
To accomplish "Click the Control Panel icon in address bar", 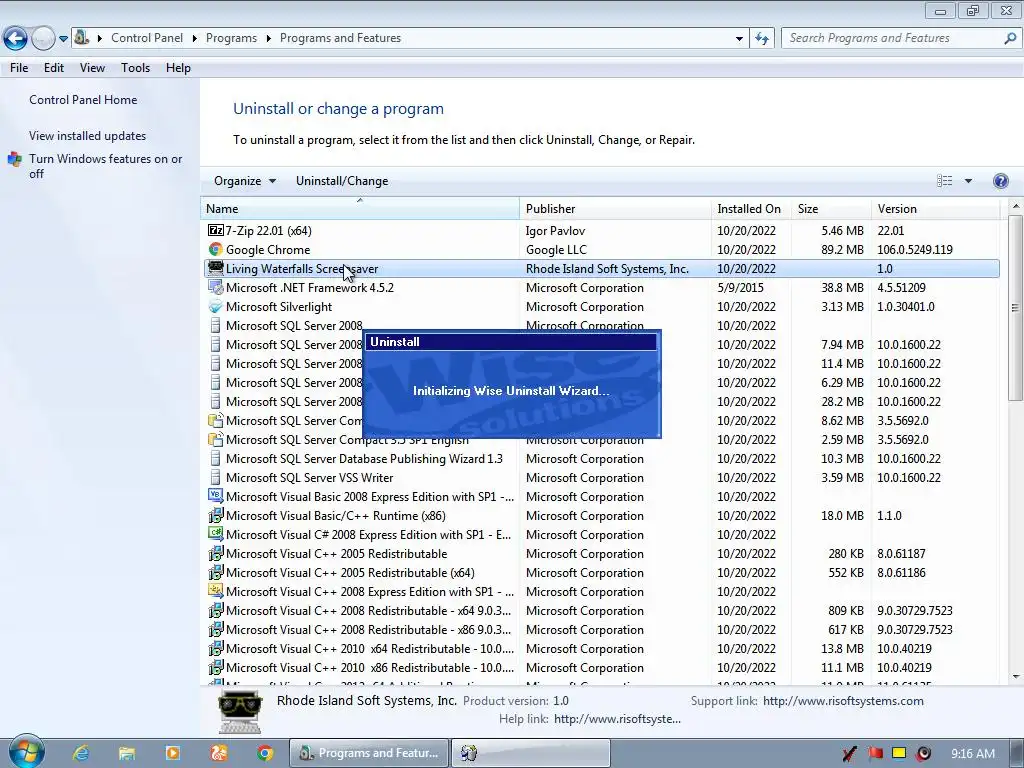I will 82,37.
